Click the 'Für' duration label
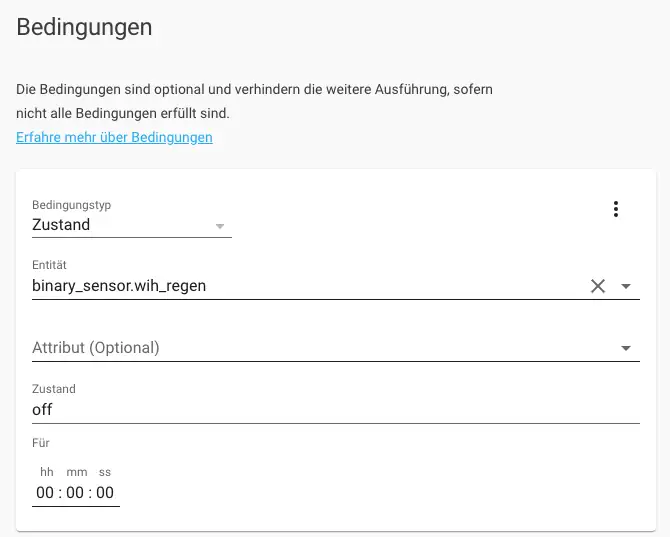 (41, 442)
